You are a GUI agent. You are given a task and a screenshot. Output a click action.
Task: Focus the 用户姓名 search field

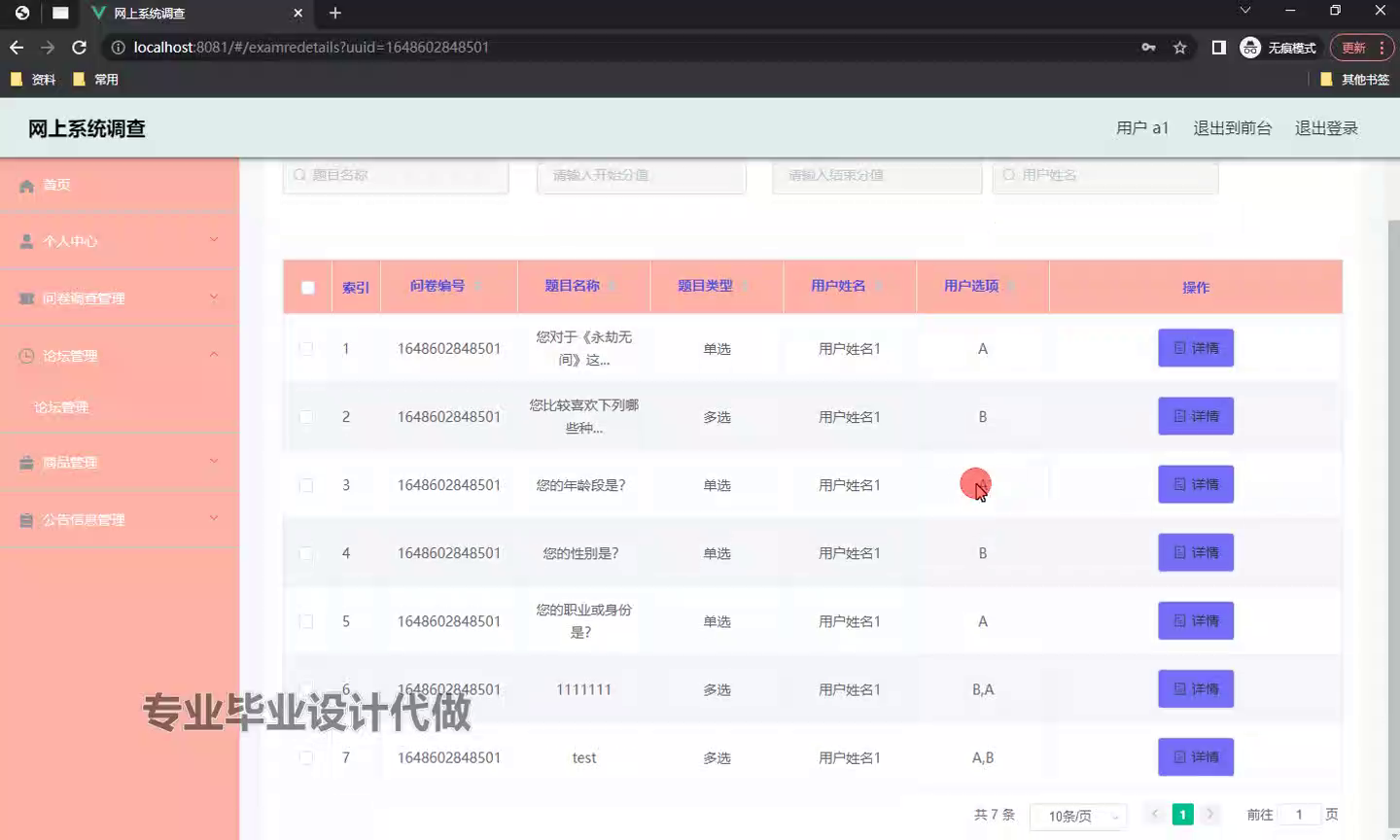coord(1105,175)
